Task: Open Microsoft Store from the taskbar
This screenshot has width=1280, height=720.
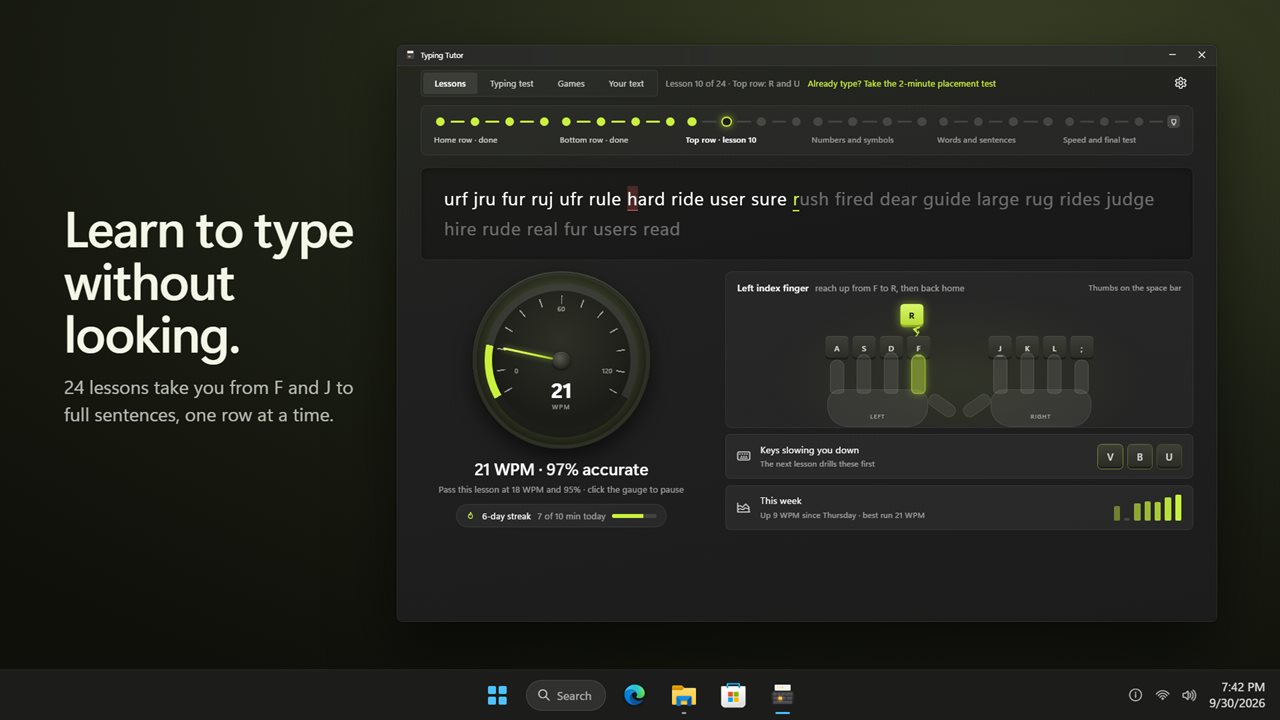Action: pos(733,695)
